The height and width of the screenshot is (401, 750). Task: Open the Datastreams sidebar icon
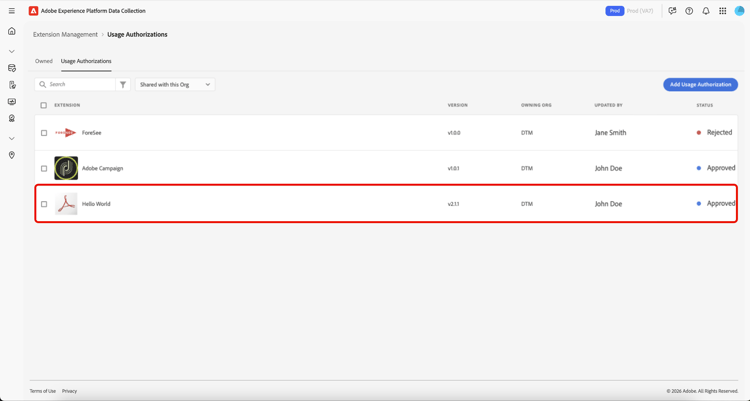(x=12, y=68)
